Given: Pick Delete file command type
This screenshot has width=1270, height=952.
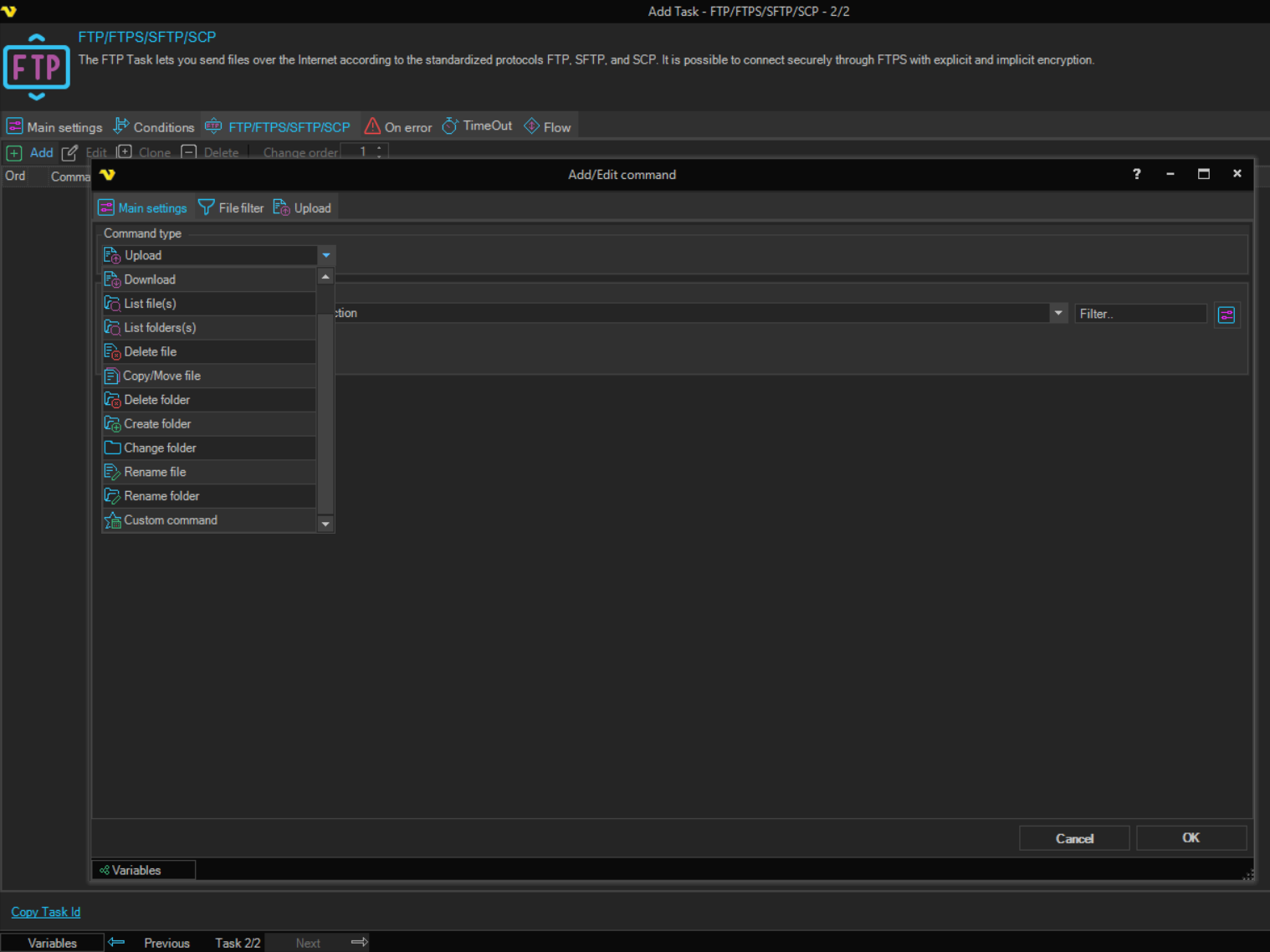Looking at the screenshot, I should click(x=209, y=352).
